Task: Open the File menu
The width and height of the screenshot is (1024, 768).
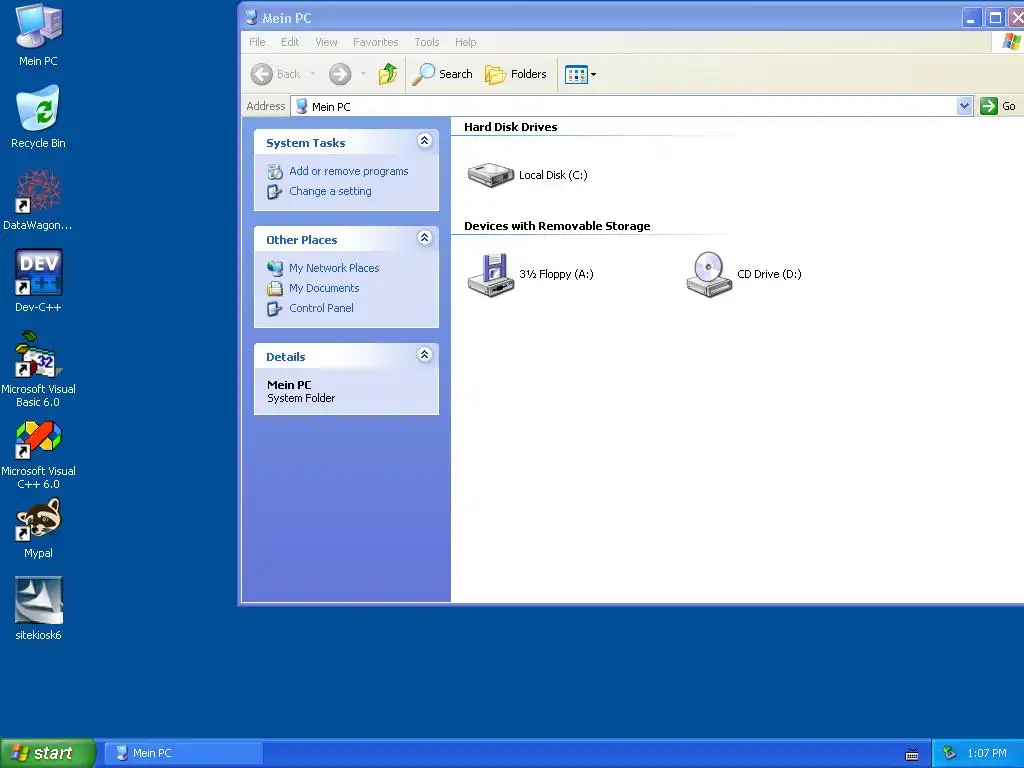Action: point(257,42)
